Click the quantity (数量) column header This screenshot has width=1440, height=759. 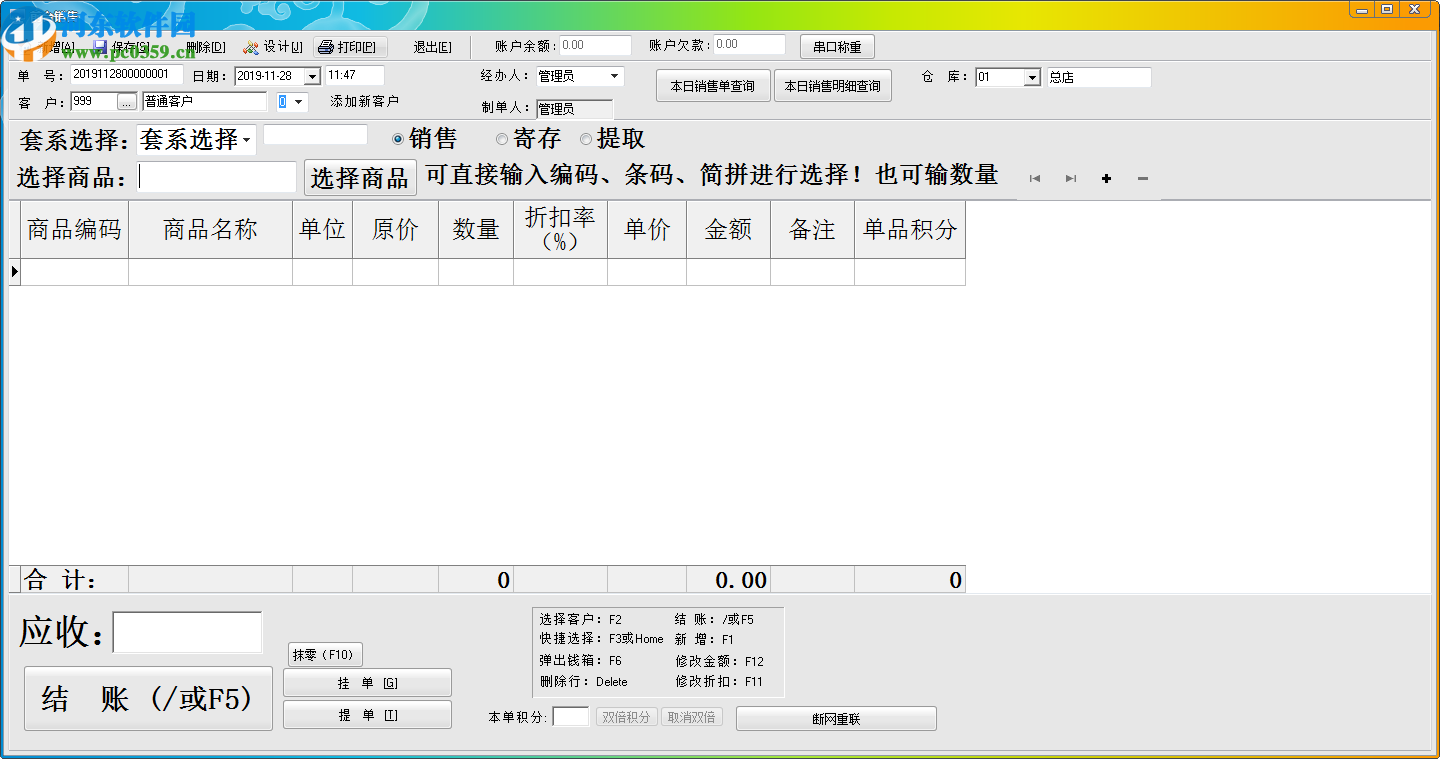click(476, 230)
